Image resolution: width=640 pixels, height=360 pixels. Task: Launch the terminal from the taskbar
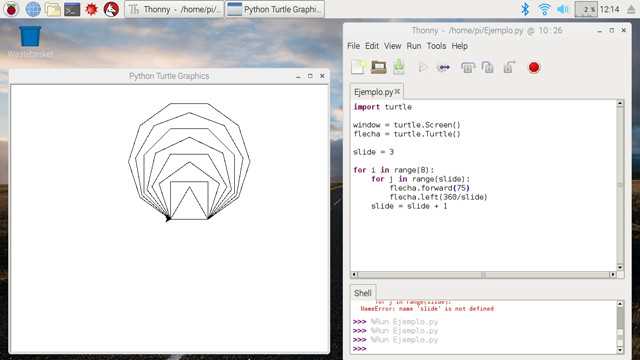pos(72,9)
